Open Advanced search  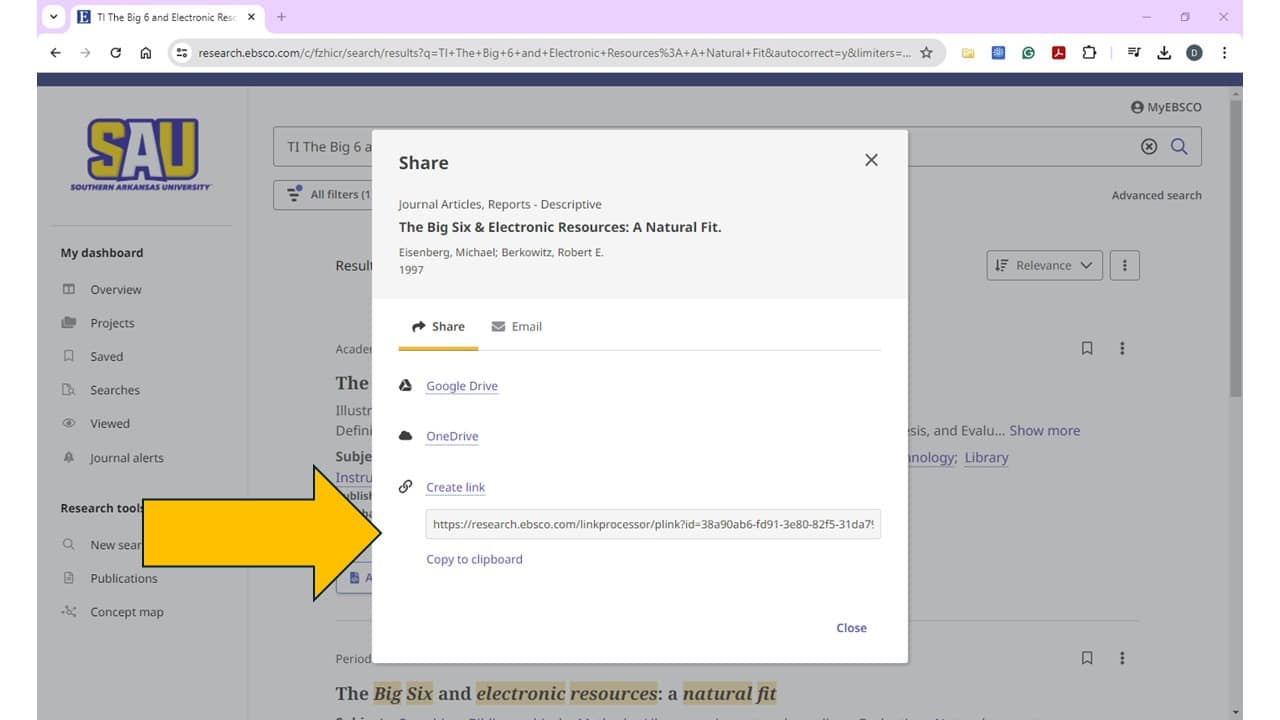coord(1156,195)
